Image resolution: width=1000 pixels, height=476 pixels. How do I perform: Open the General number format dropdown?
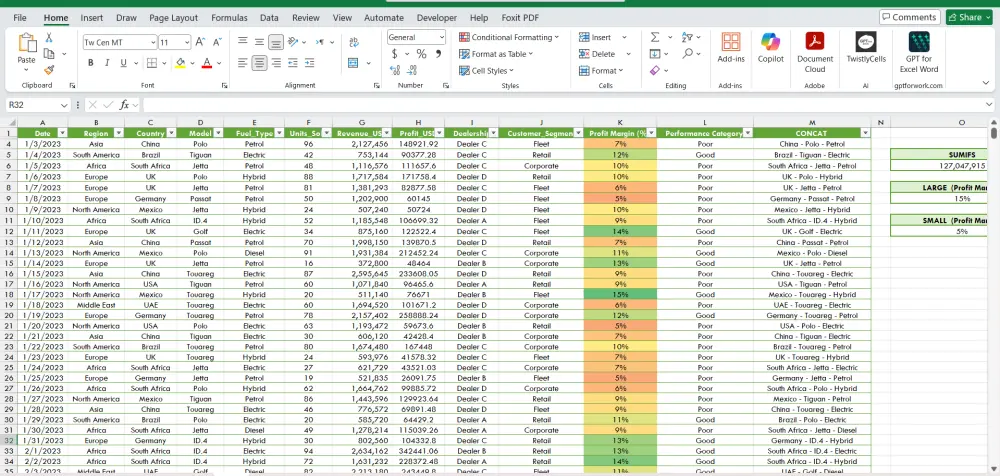(x=441, y=38)
